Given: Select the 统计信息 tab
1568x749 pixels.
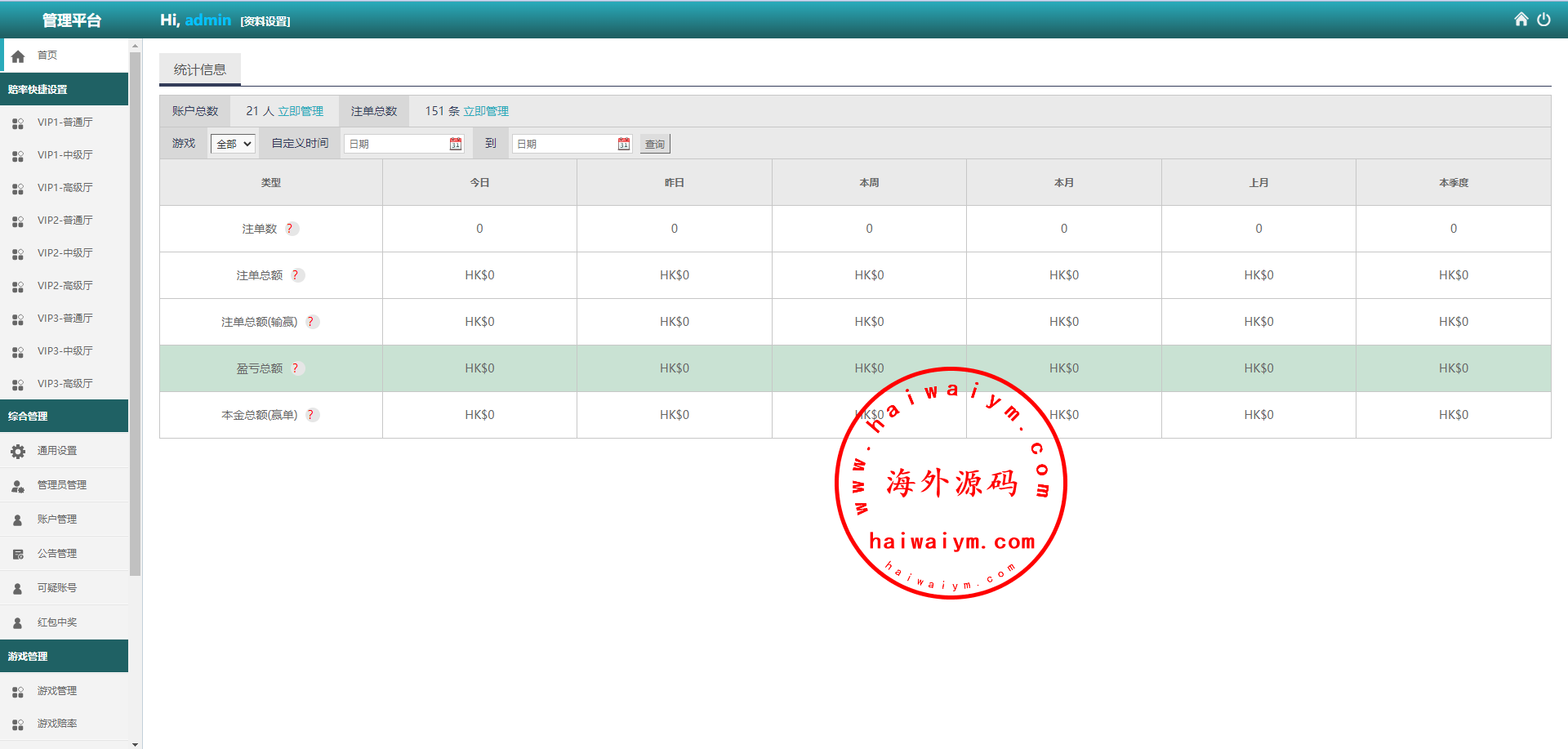Looking at the screenshot, I should (200, 70).
